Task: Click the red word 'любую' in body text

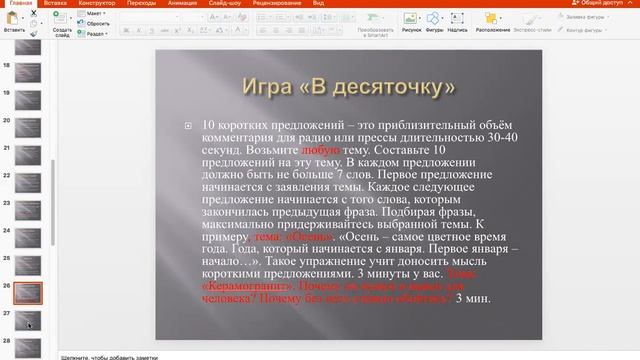Action: pyautogui.click(x=320, y=150)
